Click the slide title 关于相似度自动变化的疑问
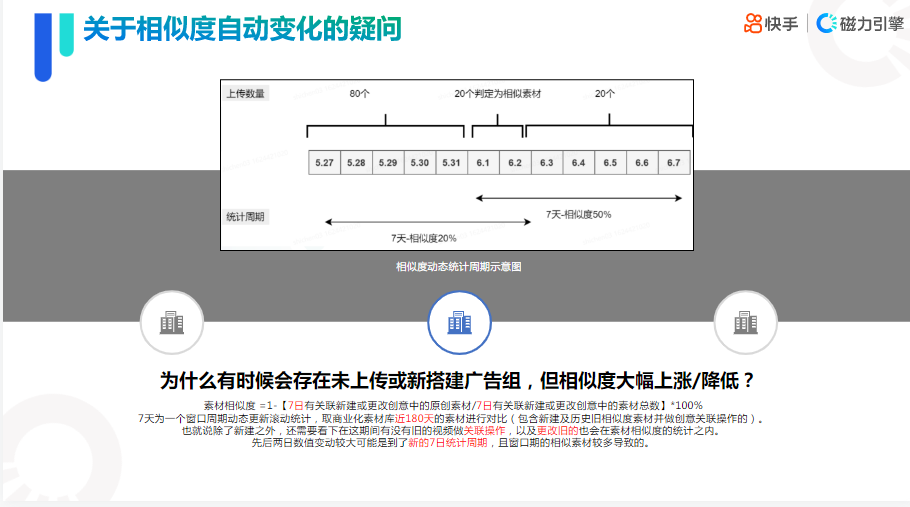The image size is (910, 507). click(x=242, y=29)
